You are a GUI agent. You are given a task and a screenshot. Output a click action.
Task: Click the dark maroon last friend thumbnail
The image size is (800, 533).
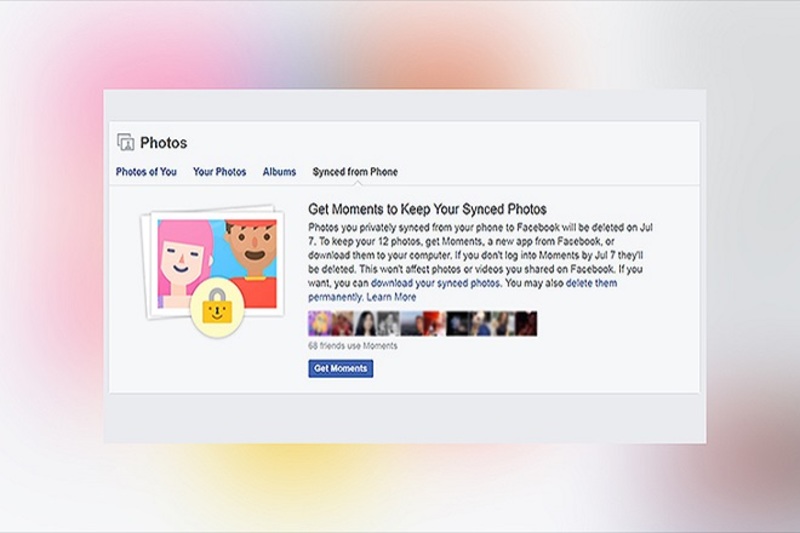tap(526, 323)
